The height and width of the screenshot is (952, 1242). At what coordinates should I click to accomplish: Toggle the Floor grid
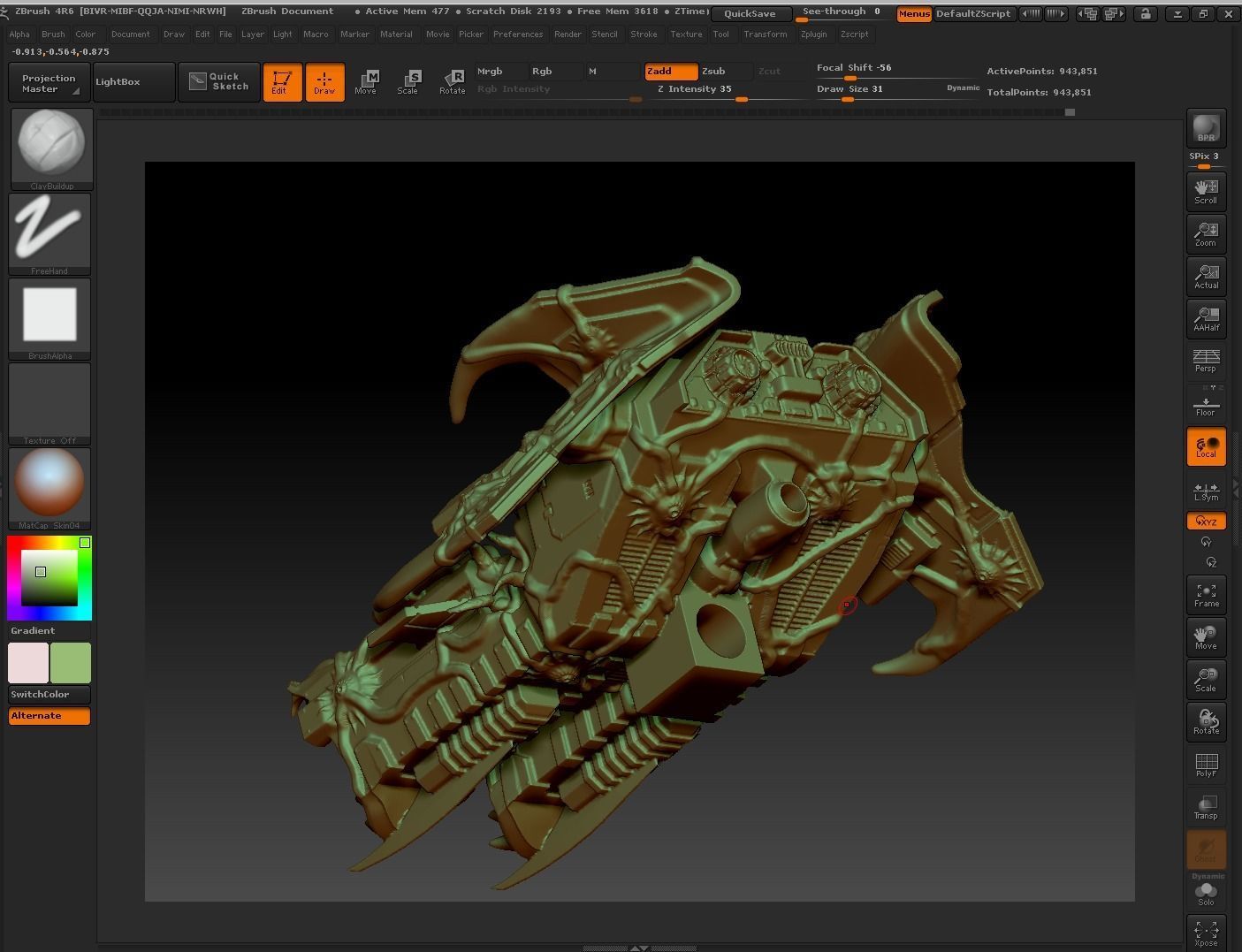[x=1206, y=403]
